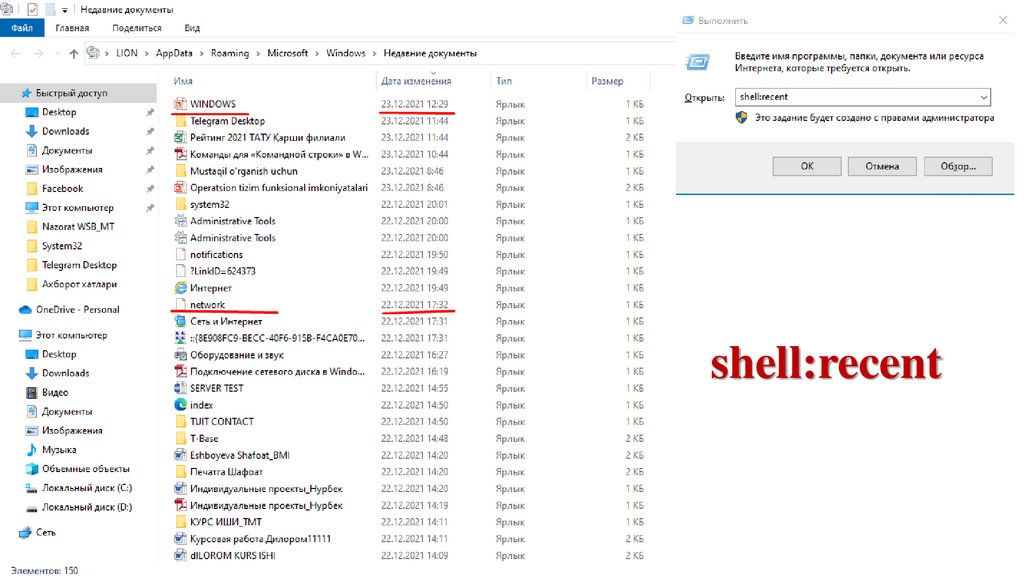Image resolution: width=1024 pixels, height=576 pixels.
Task: Click the Back navigation arrow
Action: 16,54
